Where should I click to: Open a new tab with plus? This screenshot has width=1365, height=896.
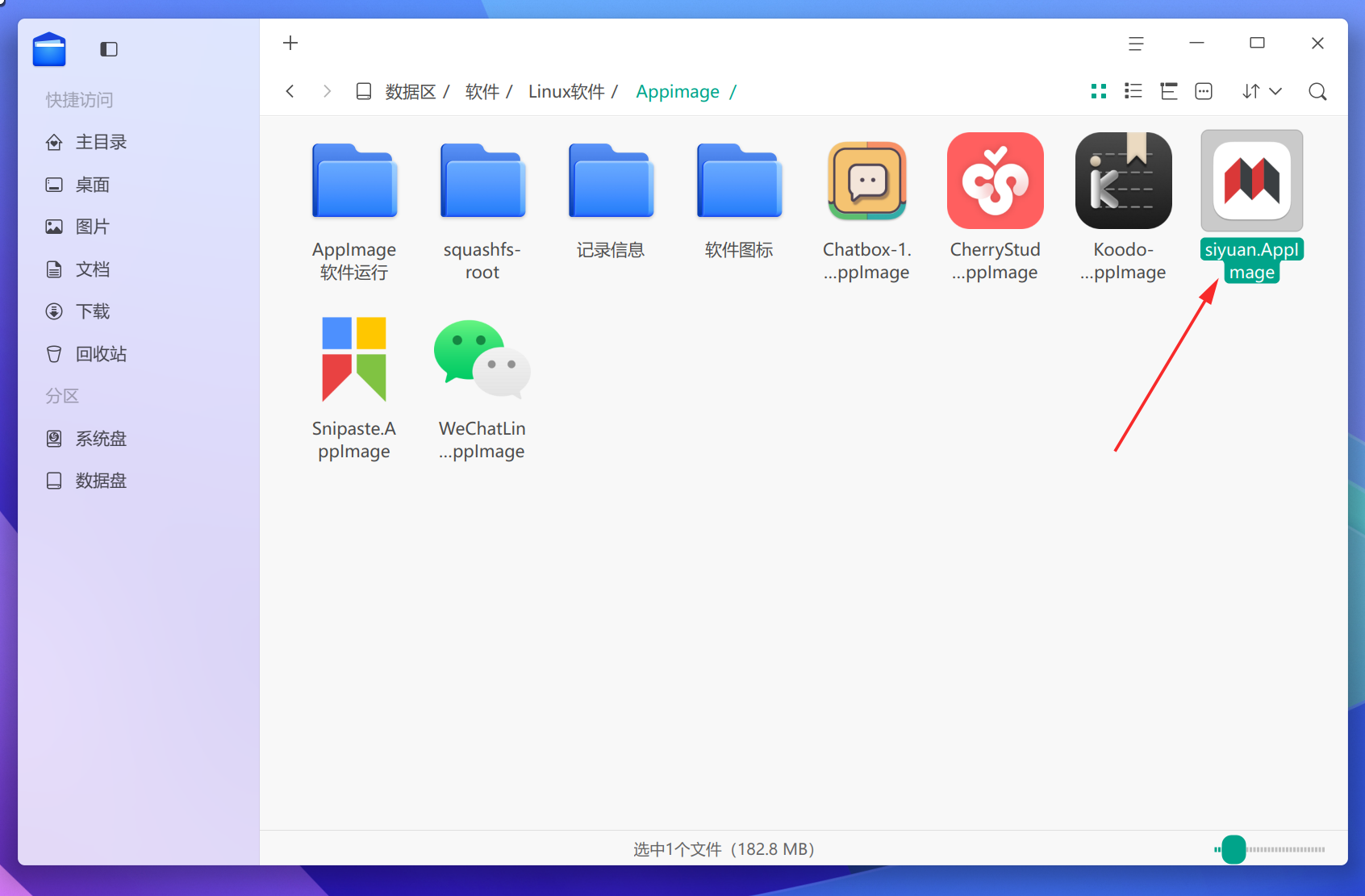pyautogui.click(x=290, y=43)
